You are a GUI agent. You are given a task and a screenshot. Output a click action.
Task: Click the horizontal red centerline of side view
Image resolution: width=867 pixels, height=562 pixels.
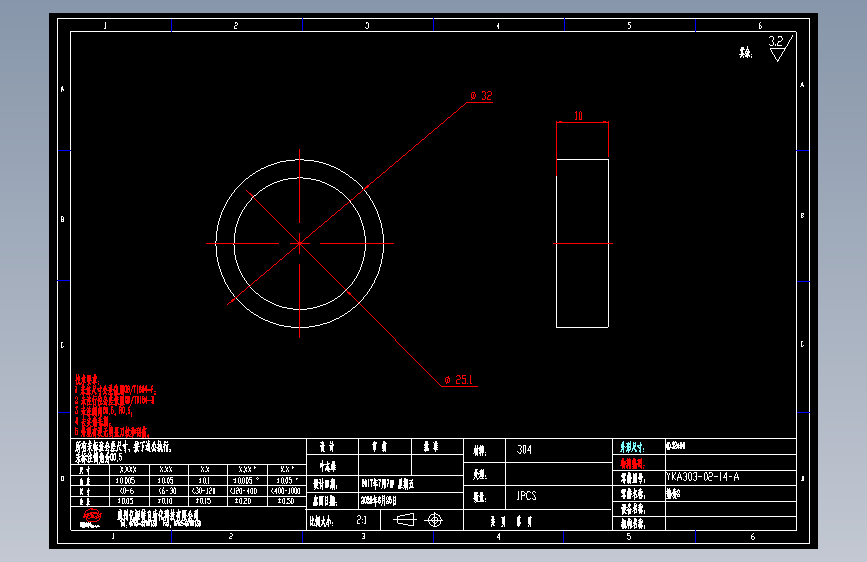[583, 243]
